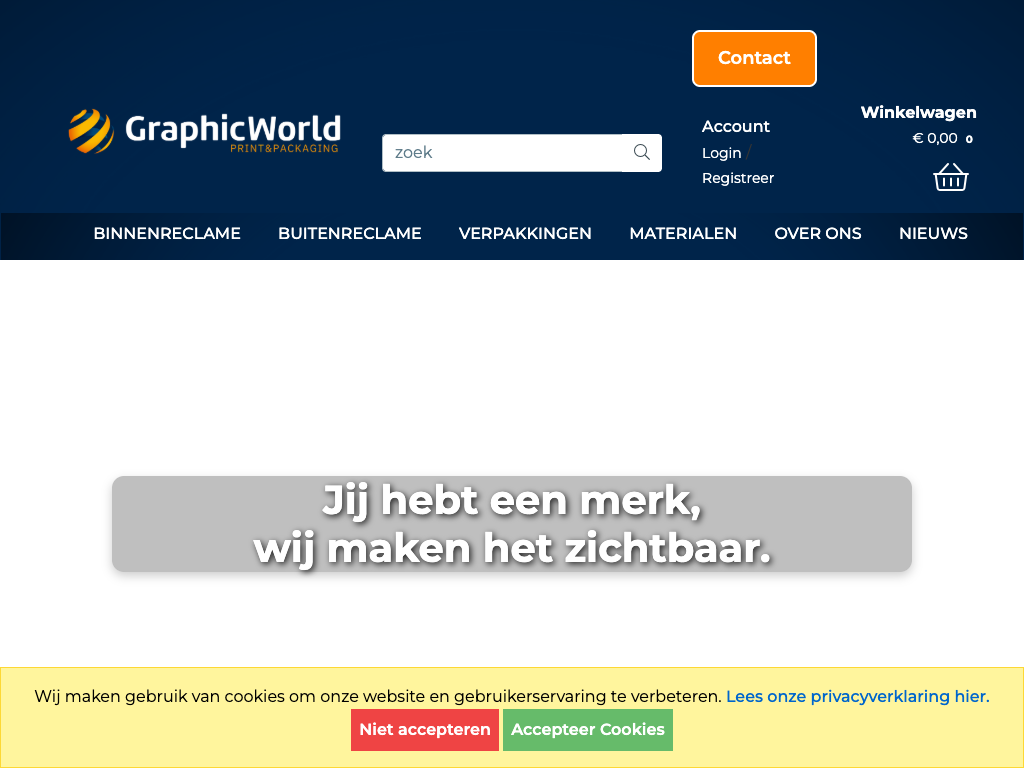Open the Login link
Viewport: 1024px width, 768px height.
click(721, 153)
